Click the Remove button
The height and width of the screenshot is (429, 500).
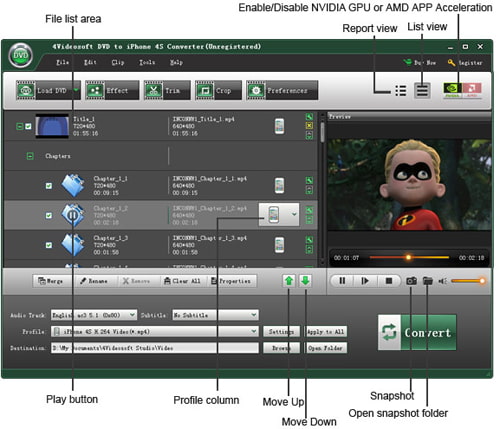(136, 281)
